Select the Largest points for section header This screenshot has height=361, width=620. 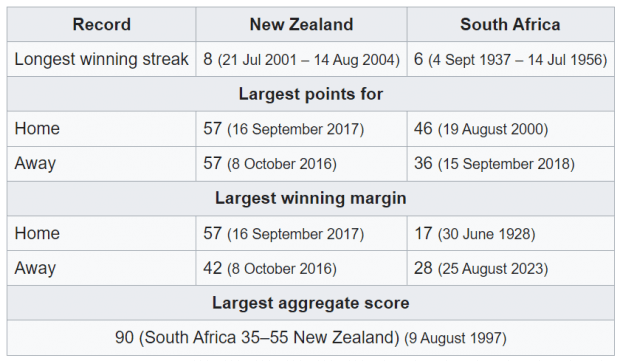[311, 94]
